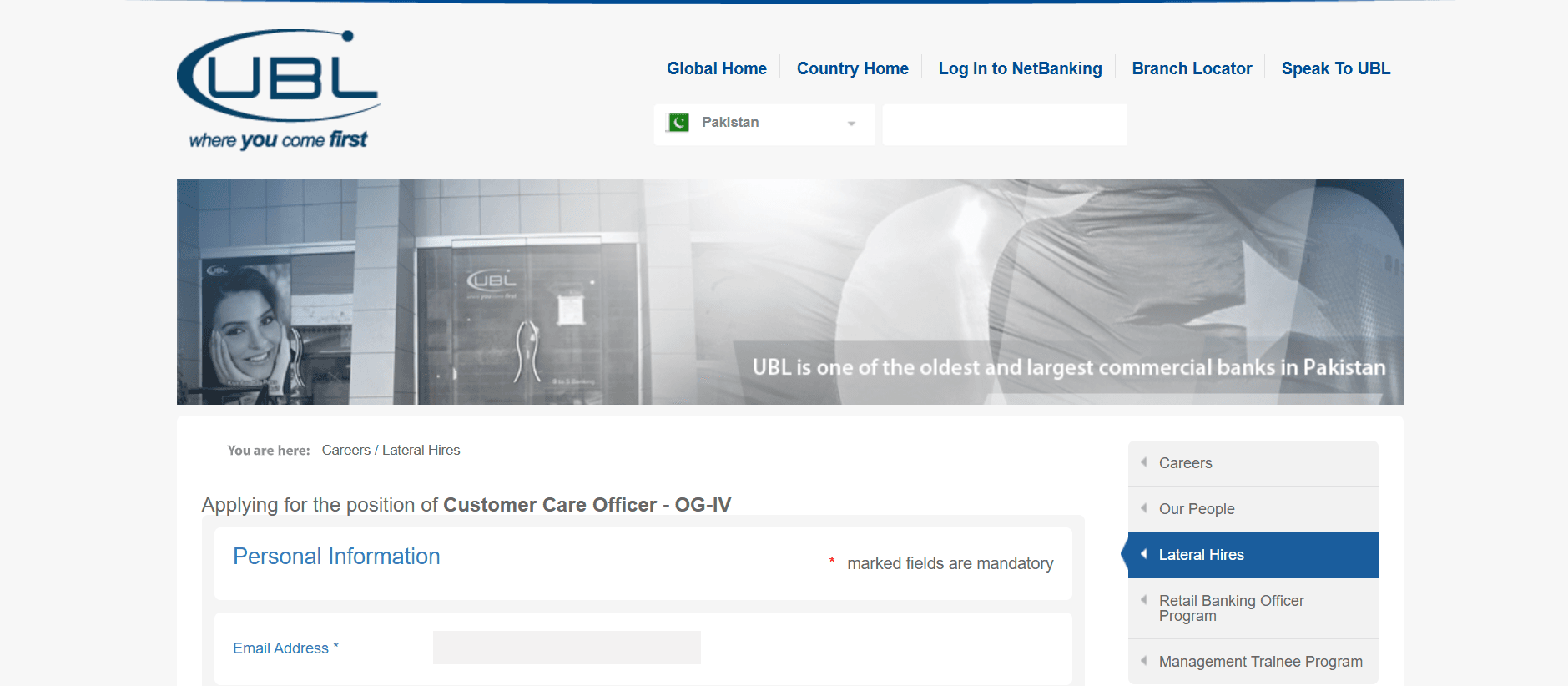The width and height of the screenshot is (1568, 686).
Task: Click the arrow icon beside Lateral Hires
Action: pyautogui.click(x=1144, y=554)
